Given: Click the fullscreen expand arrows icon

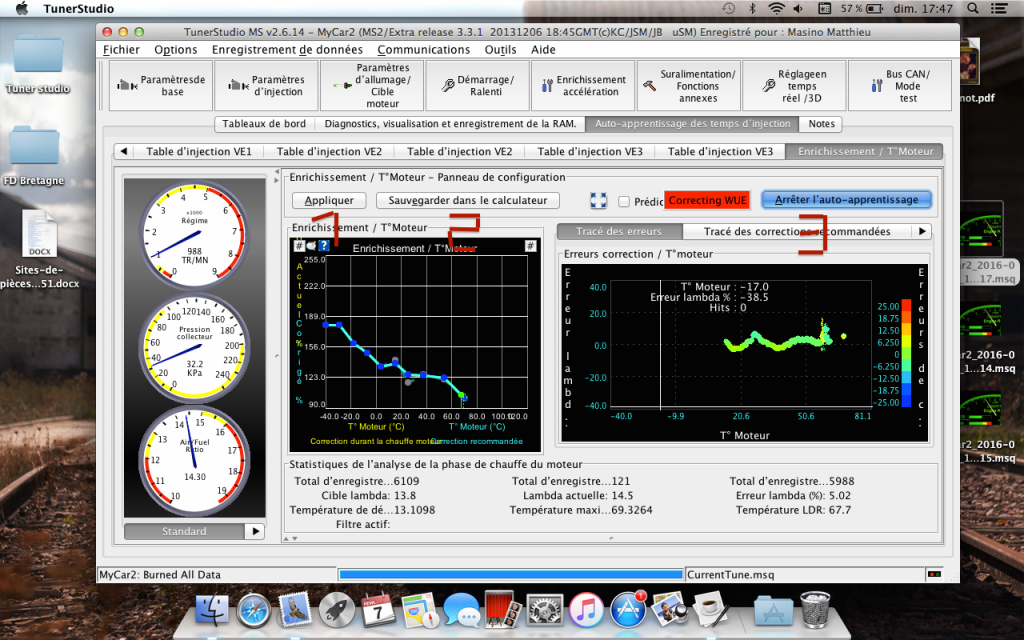Looking at the screenshot, I should click(x=598, y=200).
